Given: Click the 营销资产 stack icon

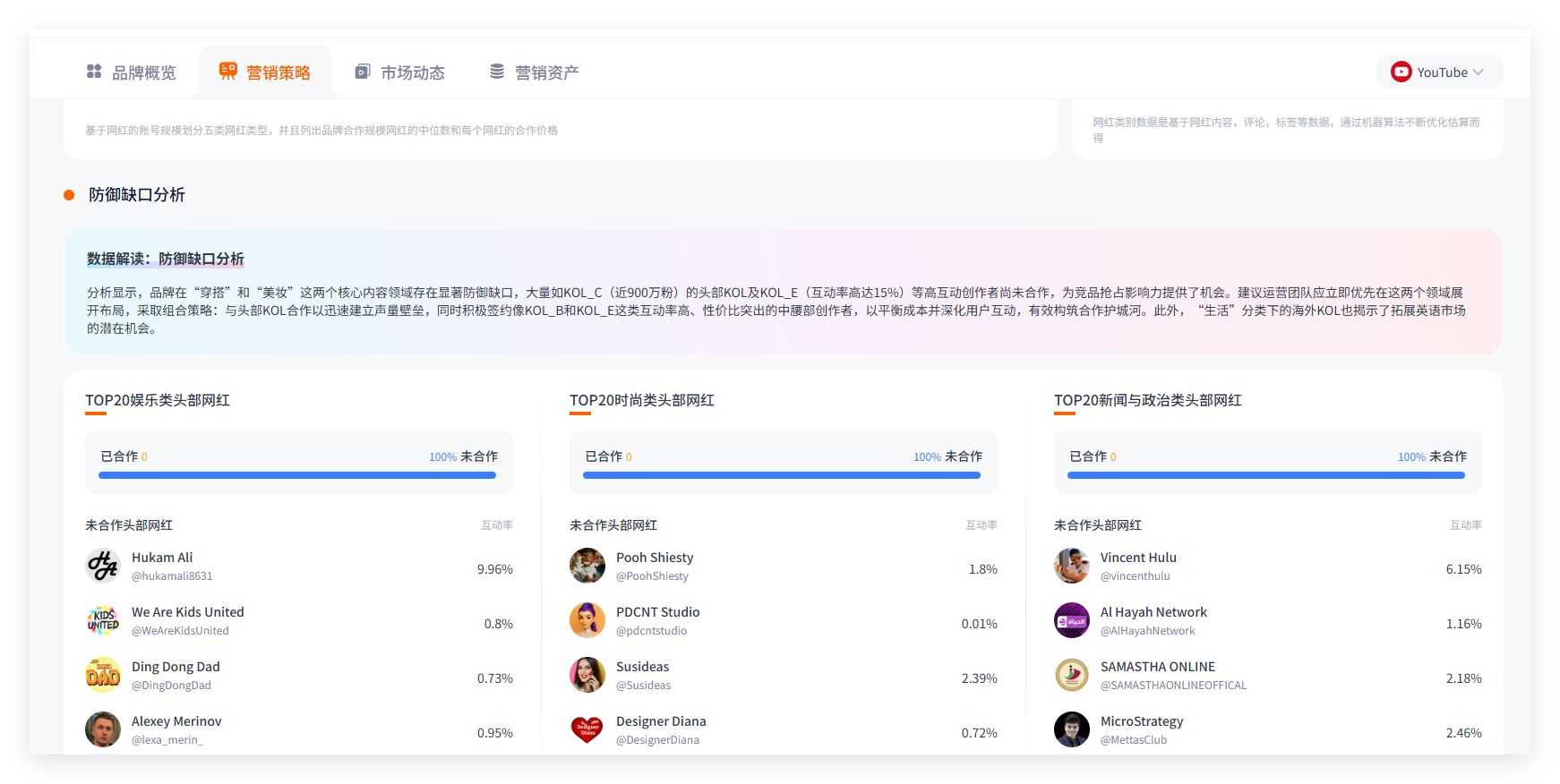Looking at the screenshot, I should pos(497,72).
